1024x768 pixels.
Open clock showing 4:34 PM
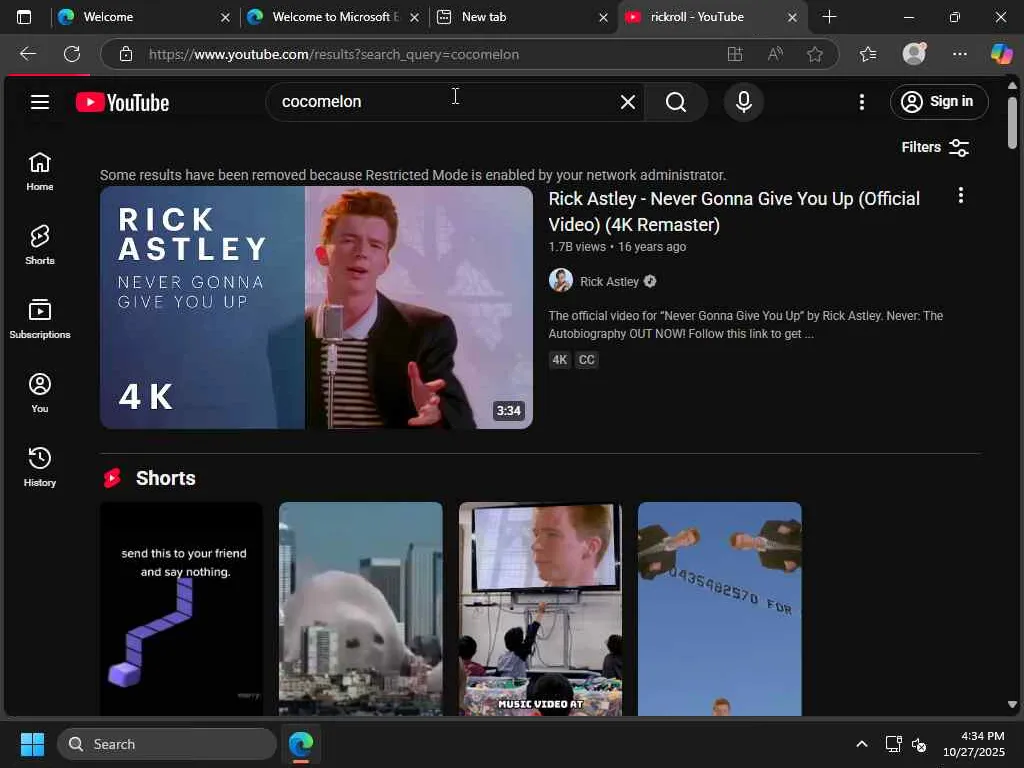(x=974, y=744)
